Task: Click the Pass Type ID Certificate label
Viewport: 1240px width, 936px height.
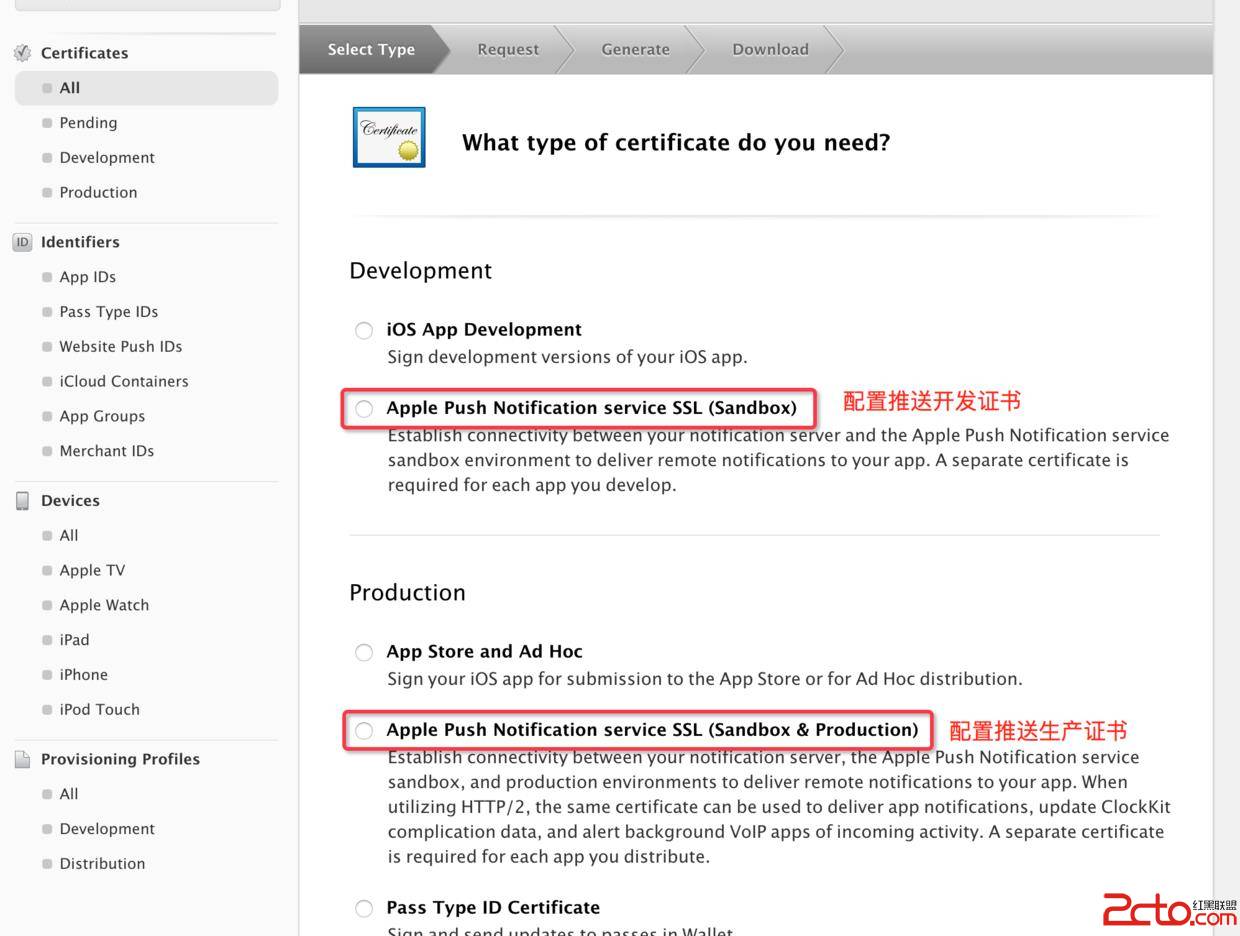Action: (x=493, y=908)
